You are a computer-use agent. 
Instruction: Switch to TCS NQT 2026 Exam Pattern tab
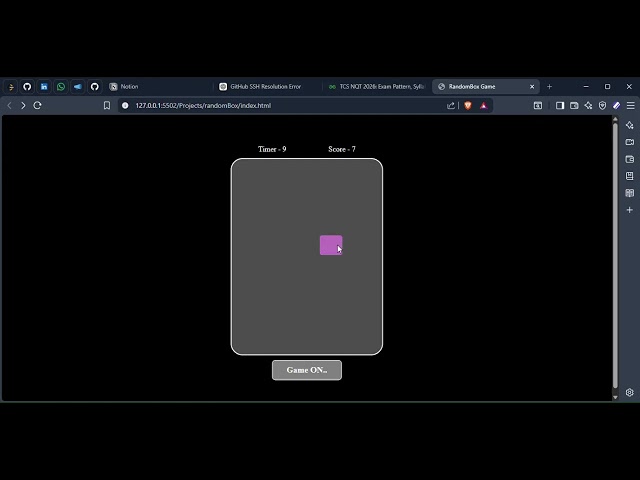point(377,87)
